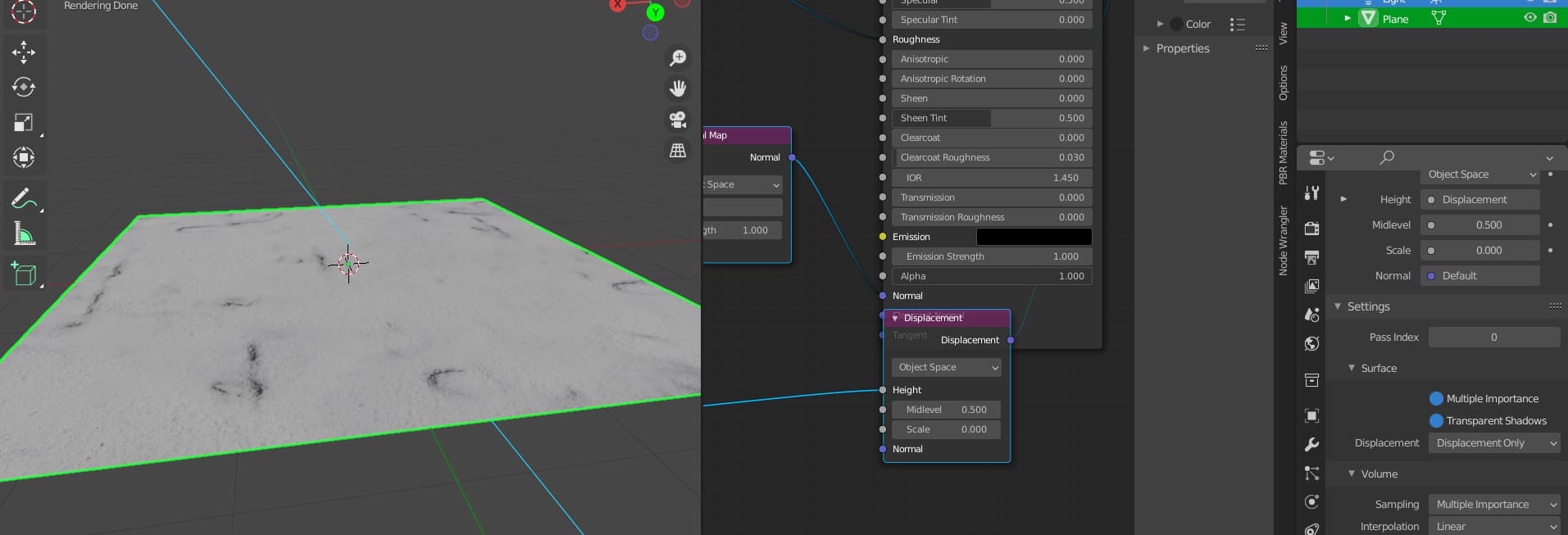
Task: Open Volume Sampling Multiple Importance dropdown
Action: (1494, 504)
